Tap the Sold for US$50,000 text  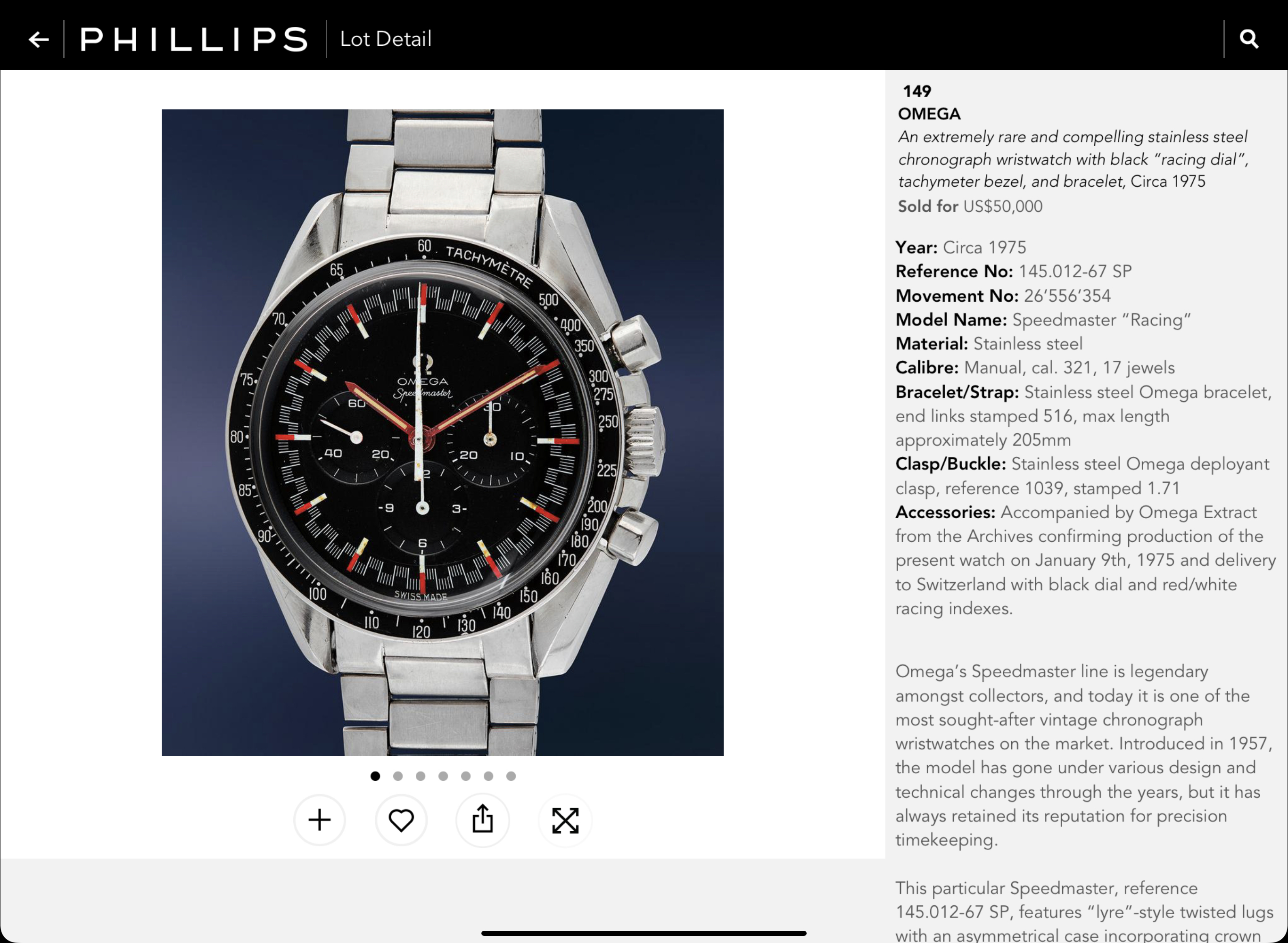click(970, 206)
